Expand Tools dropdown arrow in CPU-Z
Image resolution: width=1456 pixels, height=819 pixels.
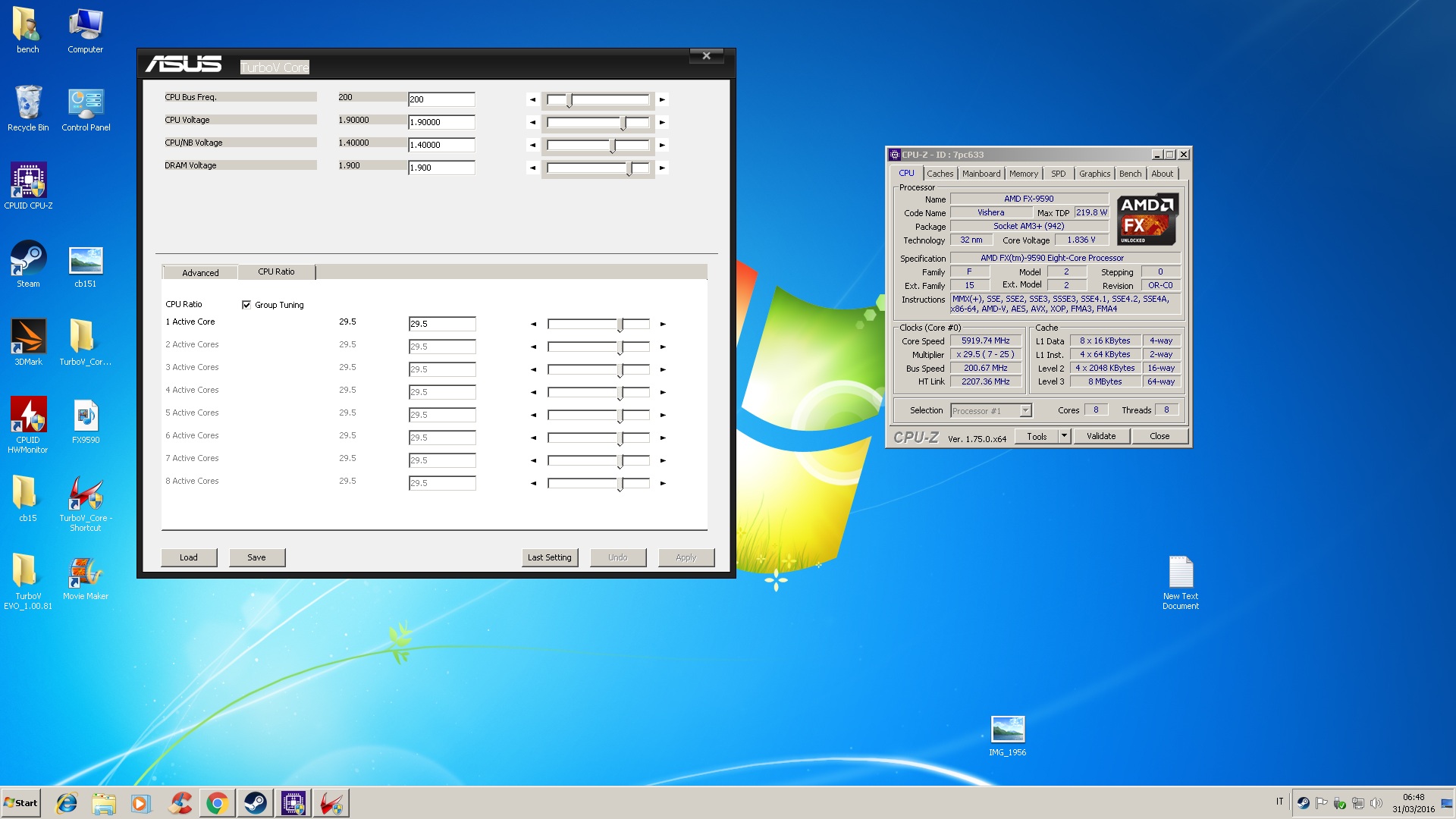click(1064, 436)
